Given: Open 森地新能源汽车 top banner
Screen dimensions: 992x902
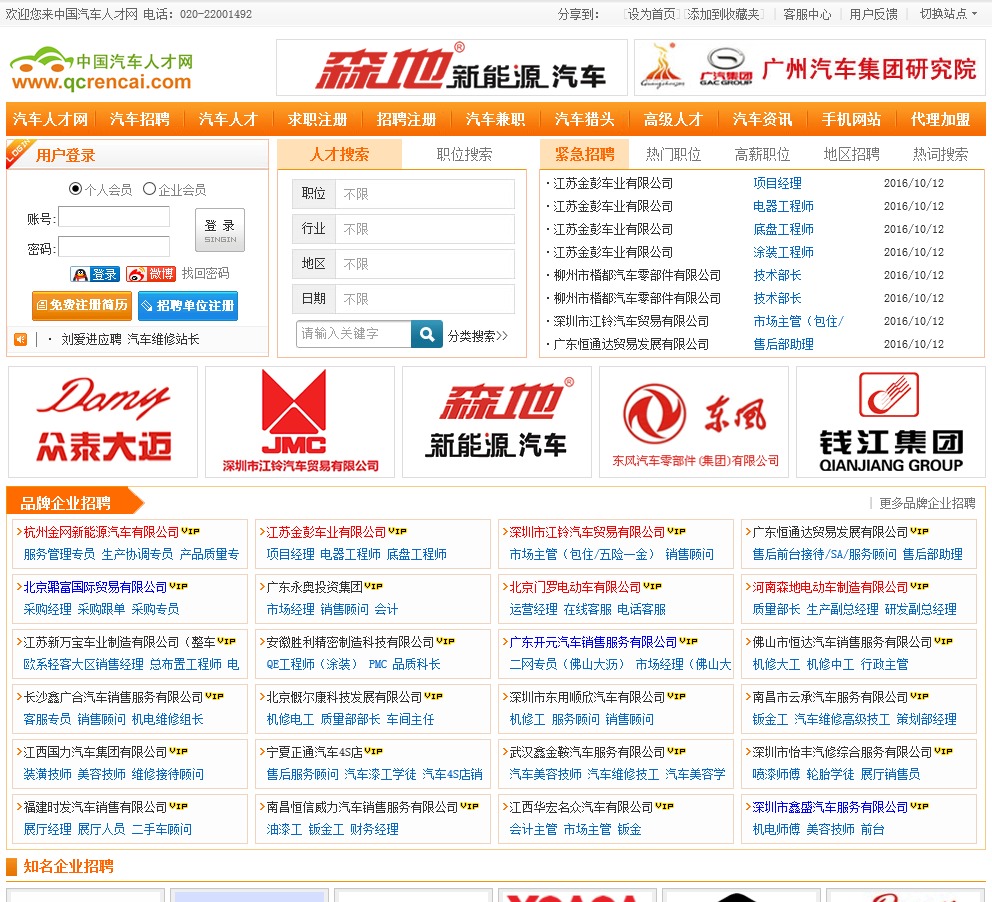Looking at the screenshot, I should click(x=452, y=68).
